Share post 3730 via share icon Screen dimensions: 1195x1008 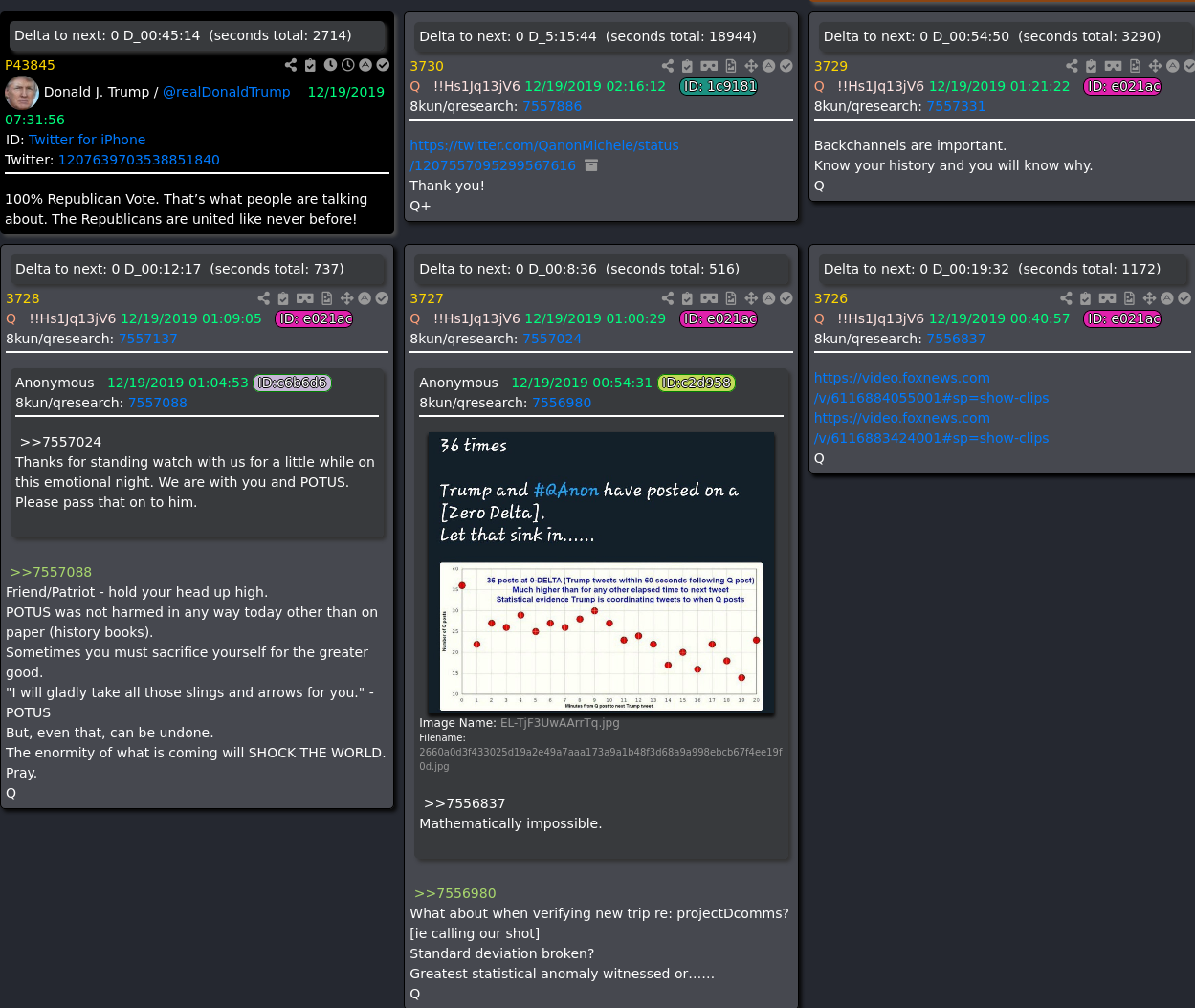668,66
